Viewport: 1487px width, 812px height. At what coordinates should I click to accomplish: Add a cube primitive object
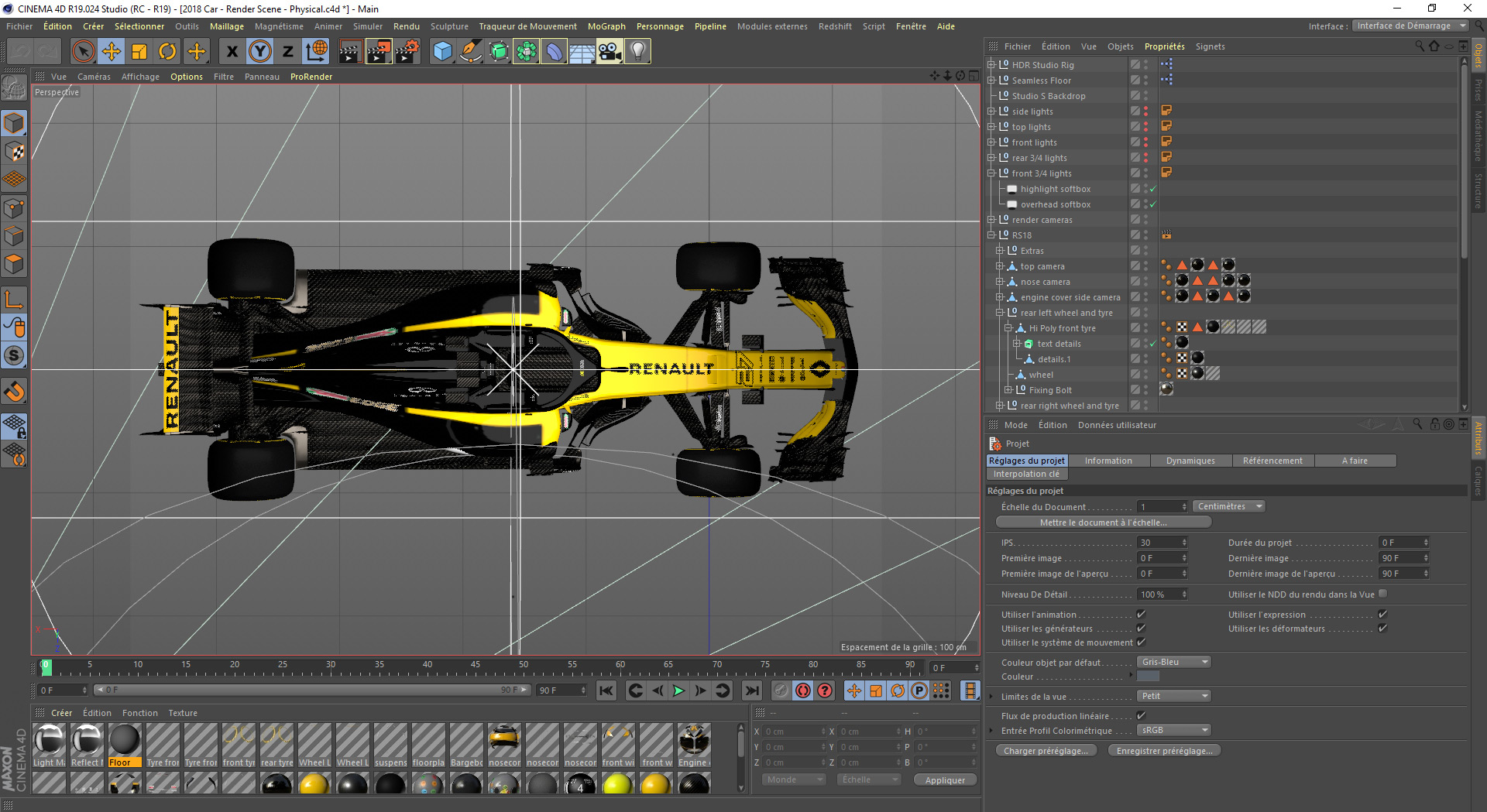click(x=442, y=52)
